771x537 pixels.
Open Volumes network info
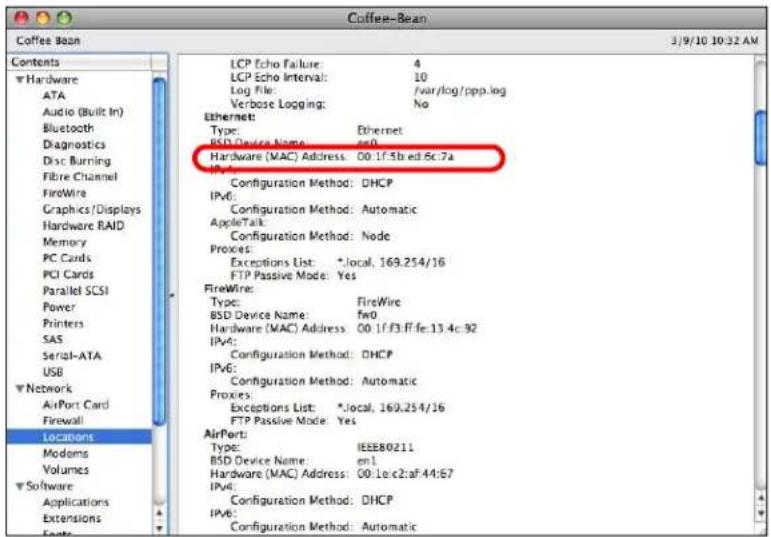click(x=66, y=470)
